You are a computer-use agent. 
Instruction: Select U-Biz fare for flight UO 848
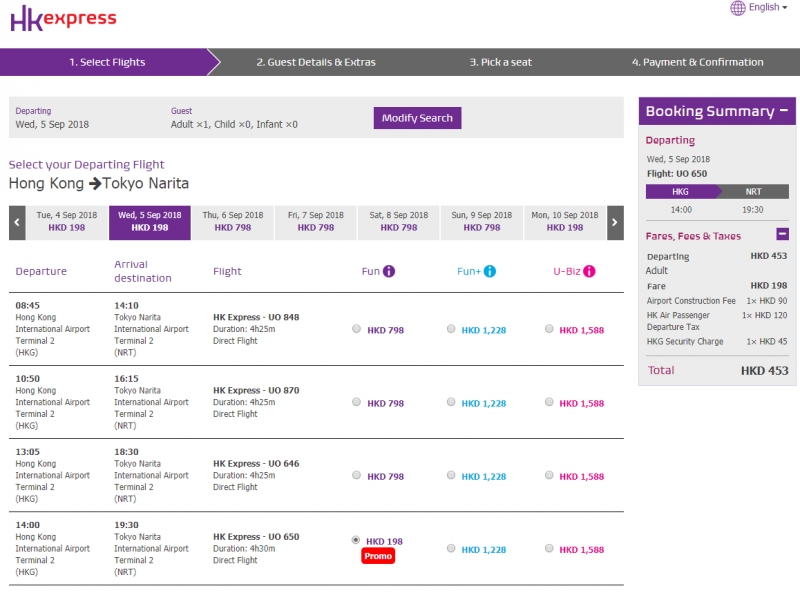(549, 329)
